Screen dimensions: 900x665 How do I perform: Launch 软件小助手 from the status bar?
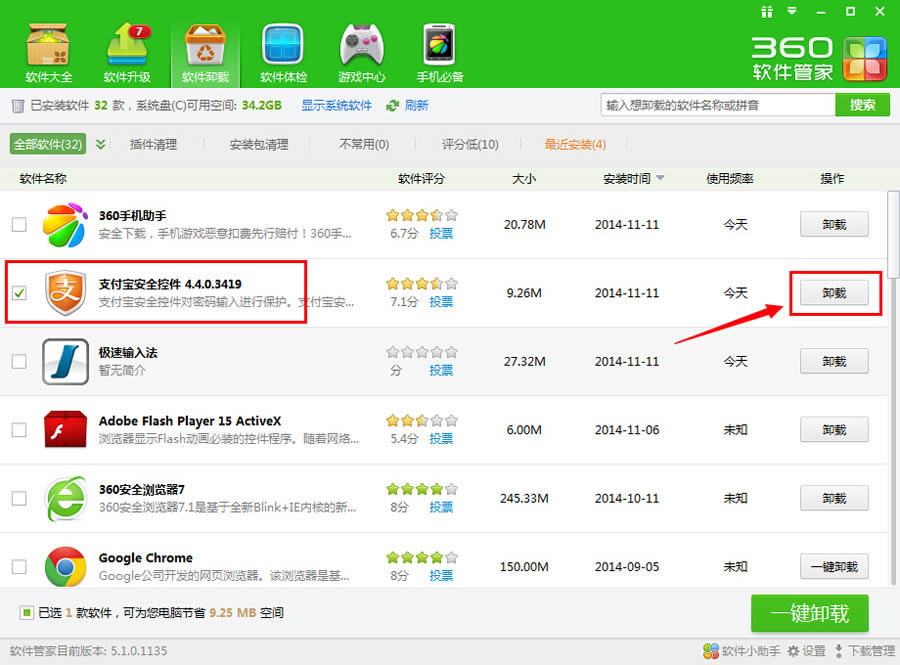pos(740,650)
